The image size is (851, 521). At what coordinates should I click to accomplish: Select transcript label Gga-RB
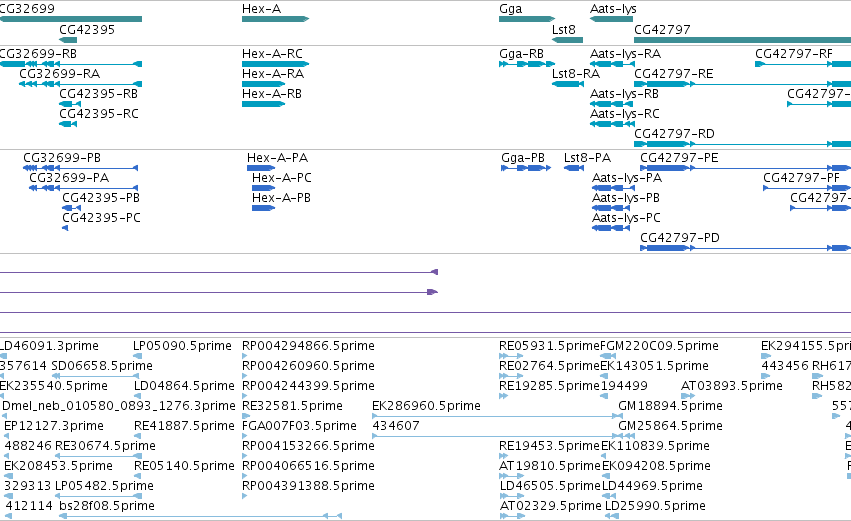point(521,54)
